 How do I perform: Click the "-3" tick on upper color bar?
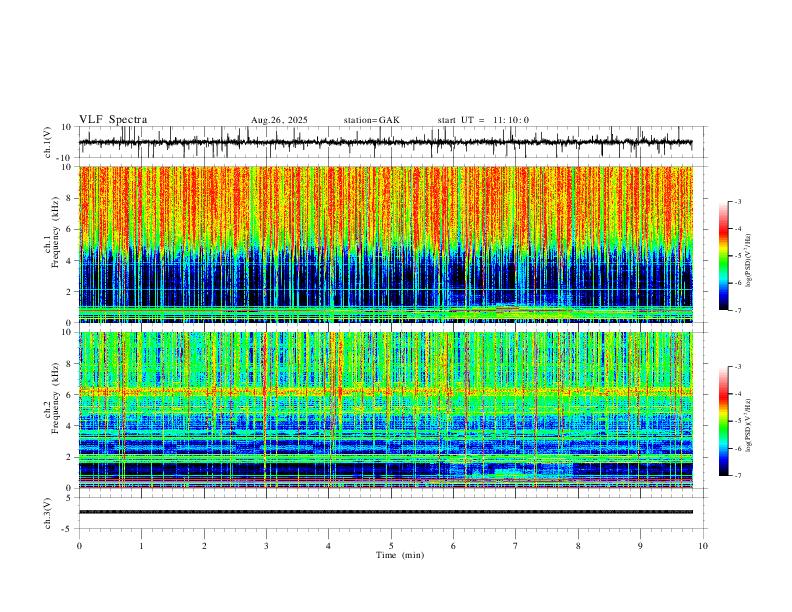pyautogui.click(x=738, y=202)
